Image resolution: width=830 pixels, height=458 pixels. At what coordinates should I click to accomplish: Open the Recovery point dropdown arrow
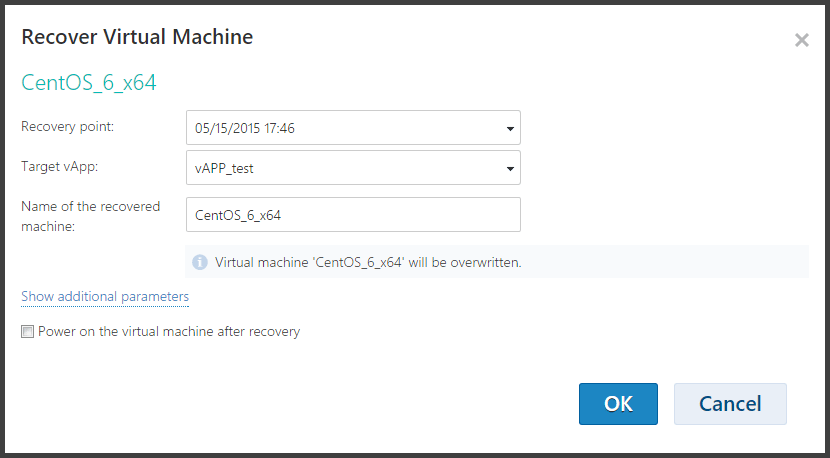point(510,128)
